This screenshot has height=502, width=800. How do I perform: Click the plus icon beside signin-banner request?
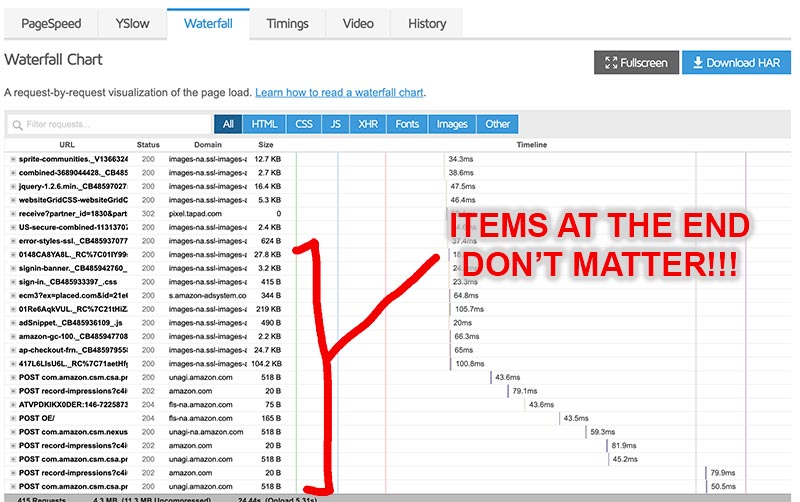[x=13, y=268]
